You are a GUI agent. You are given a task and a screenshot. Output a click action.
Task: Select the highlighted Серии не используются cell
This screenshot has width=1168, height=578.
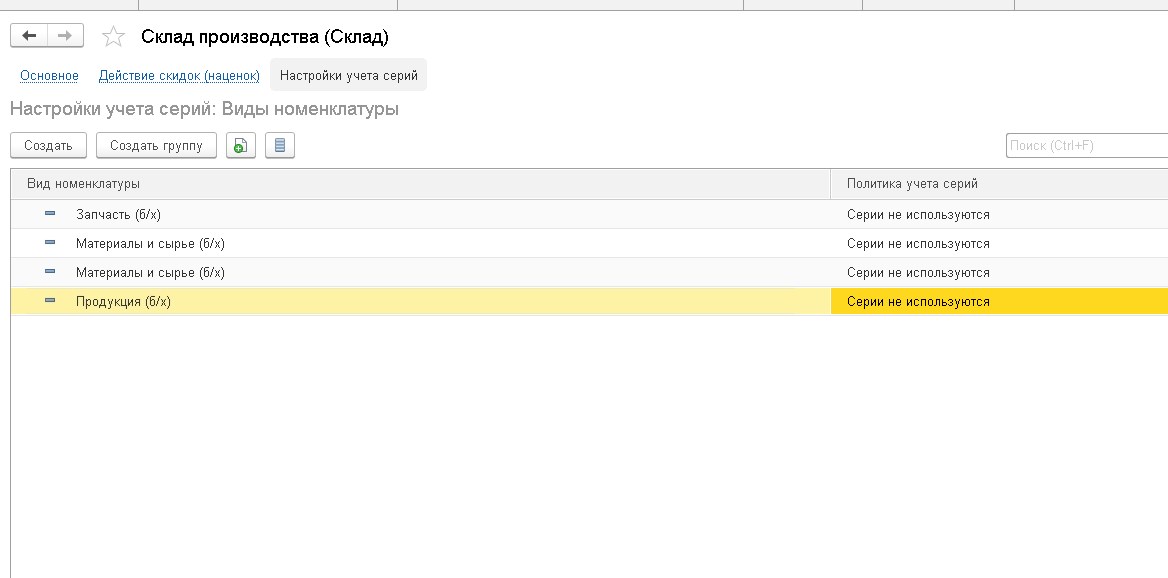999,302
